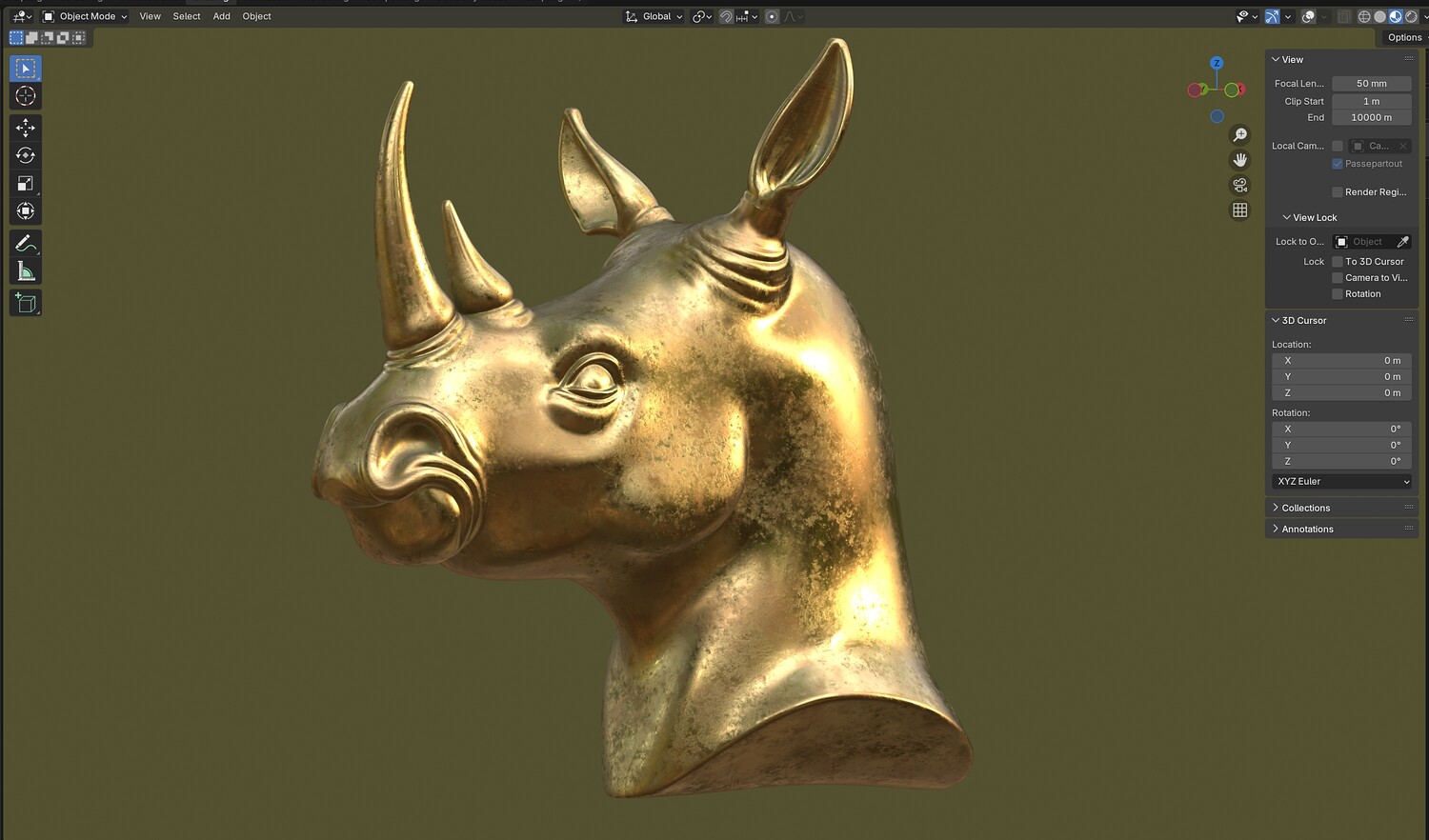Toggle proportional editing
The image size is (1429, 840).
click(x=772, y=16)
